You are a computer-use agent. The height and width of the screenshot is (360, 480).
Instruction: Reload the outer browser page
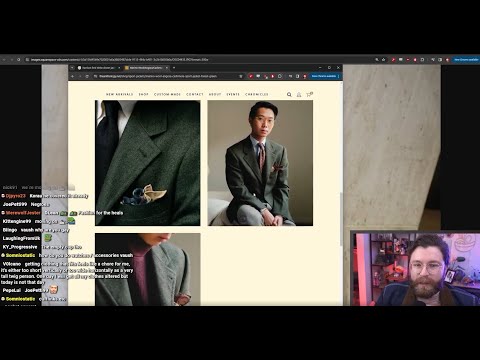click(19, 60)
